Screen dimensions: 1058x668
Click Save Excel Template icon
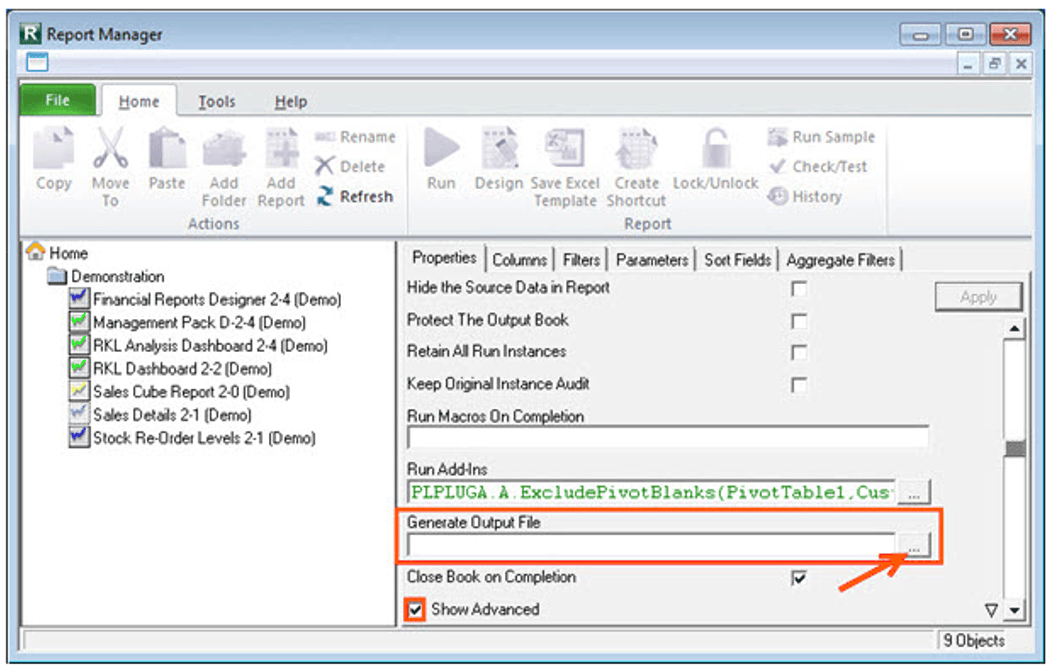coord(565,160)
